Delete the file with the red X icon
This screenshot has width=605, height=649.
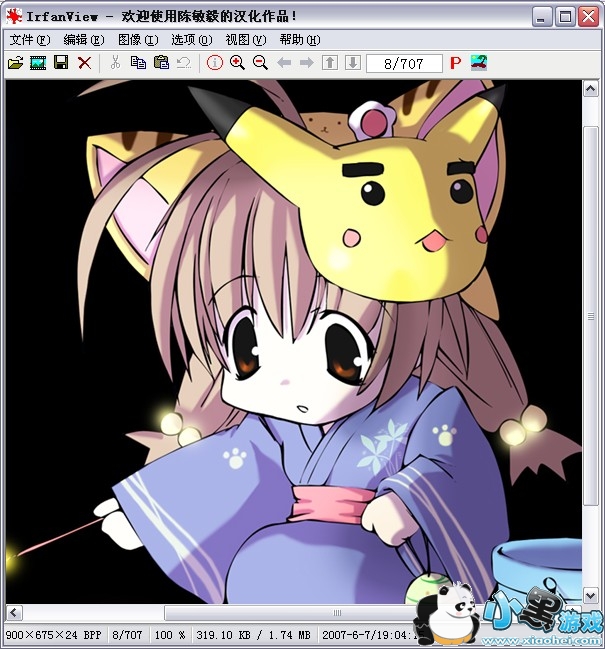[x=84, y=63]
